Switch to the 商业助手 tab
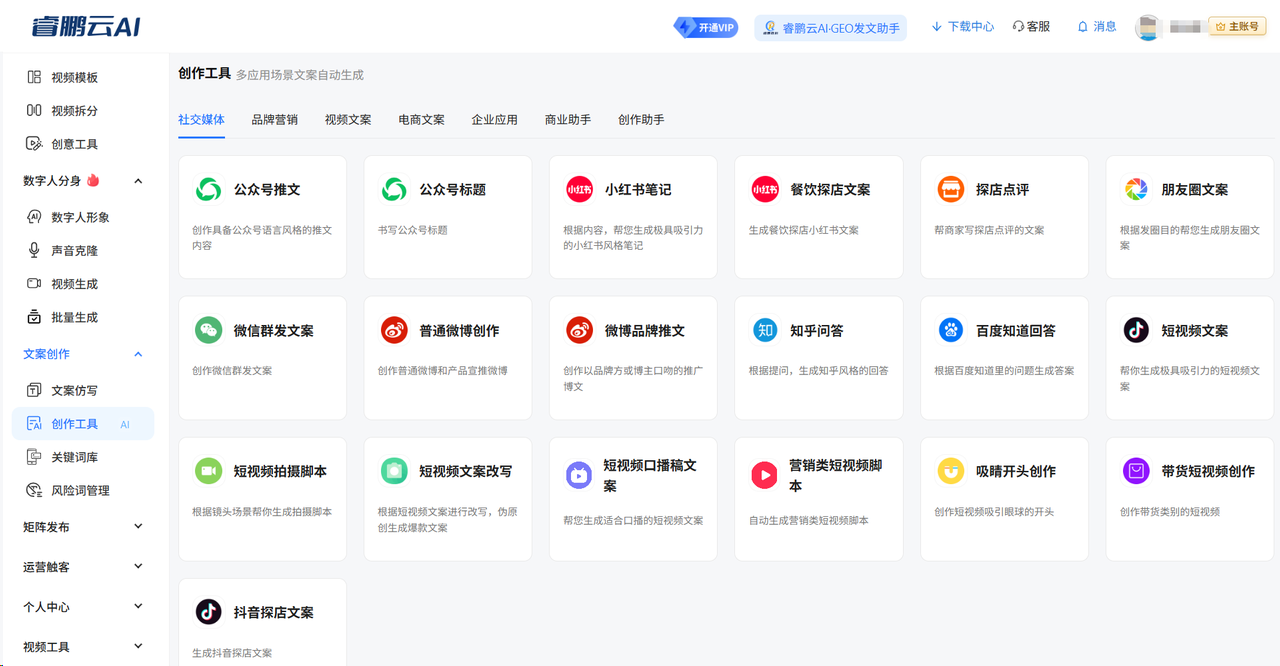 pyautogui.click(x=568, y=120)
